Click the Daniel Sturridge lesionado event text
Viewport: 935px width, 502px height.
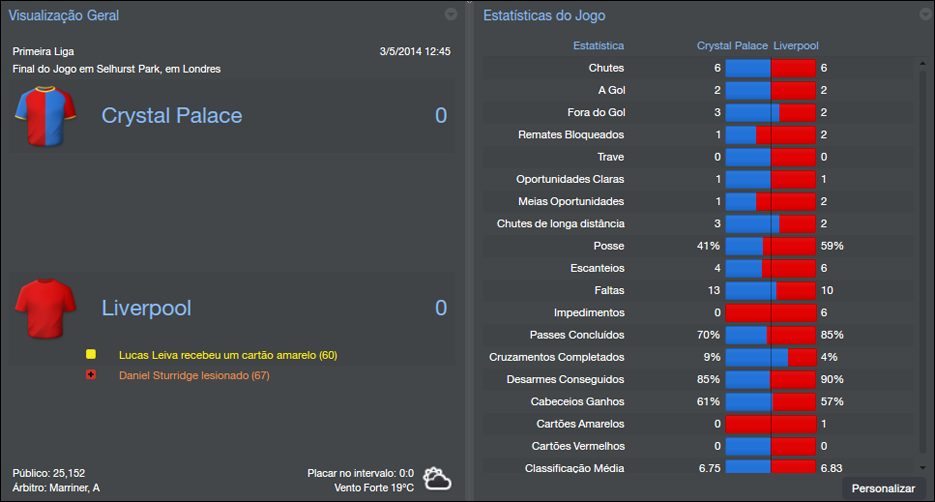pos(194,376)
